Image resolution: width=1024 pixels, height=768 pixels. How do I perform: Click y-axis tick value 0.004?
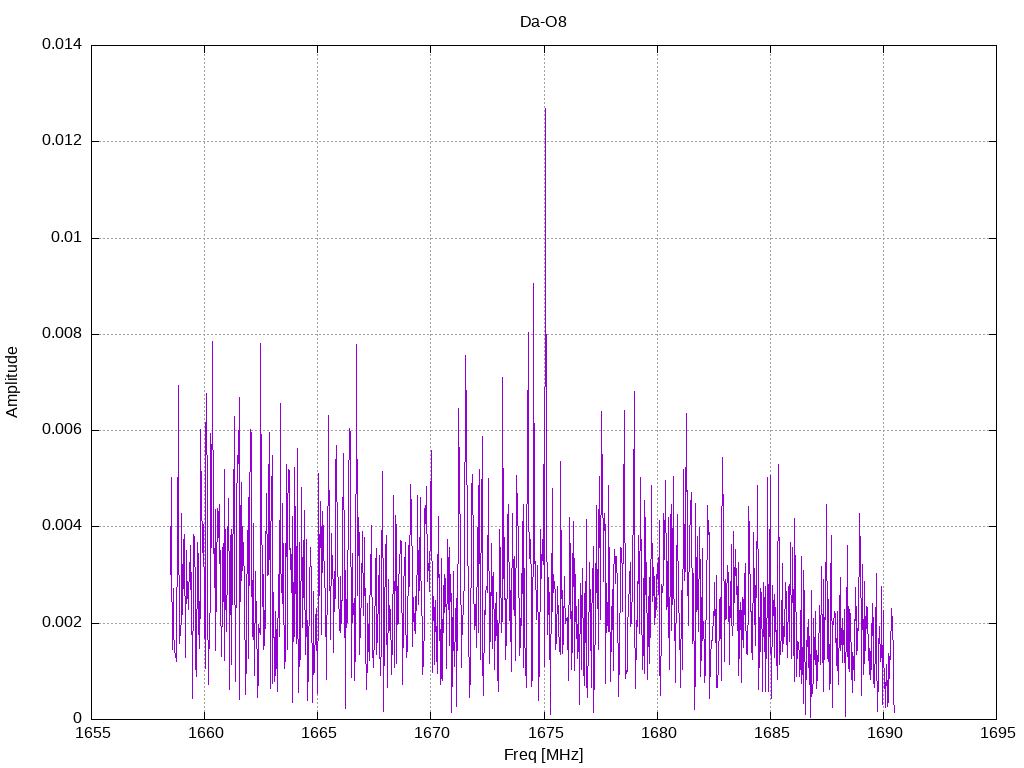click(x=62, y=526)
